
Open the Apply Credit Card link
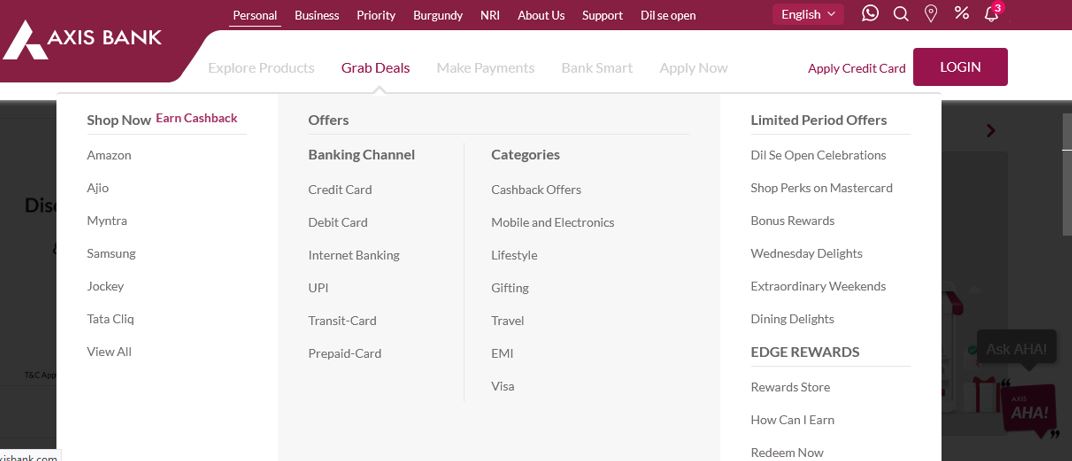857,68
